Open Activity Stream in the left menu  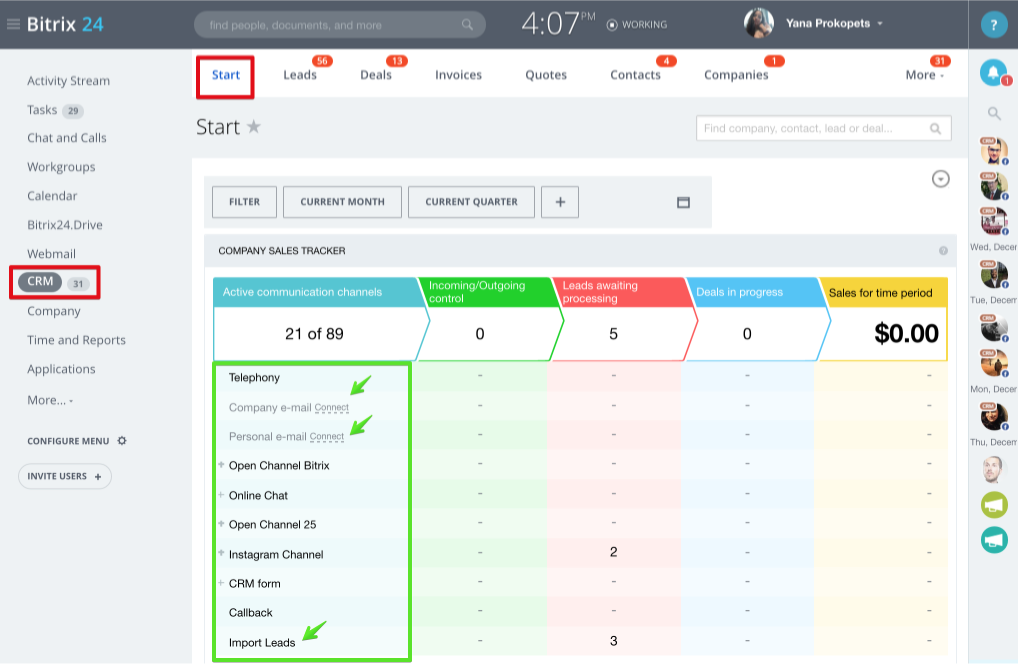(x=68, y=81)
